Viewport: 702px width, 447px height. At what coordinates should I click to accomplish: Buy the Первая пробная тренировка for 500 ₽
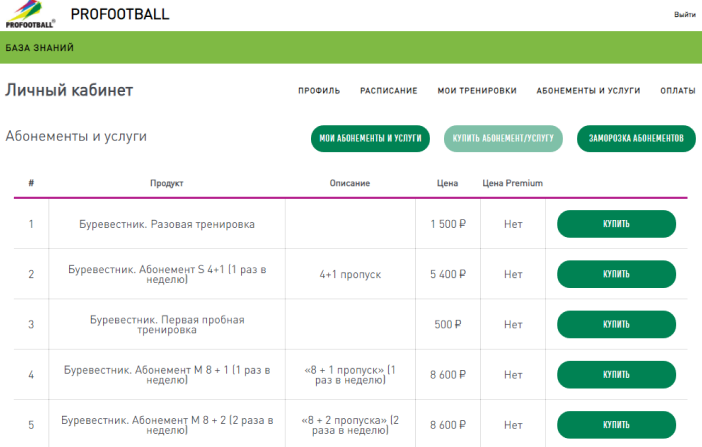coord(616,324)
